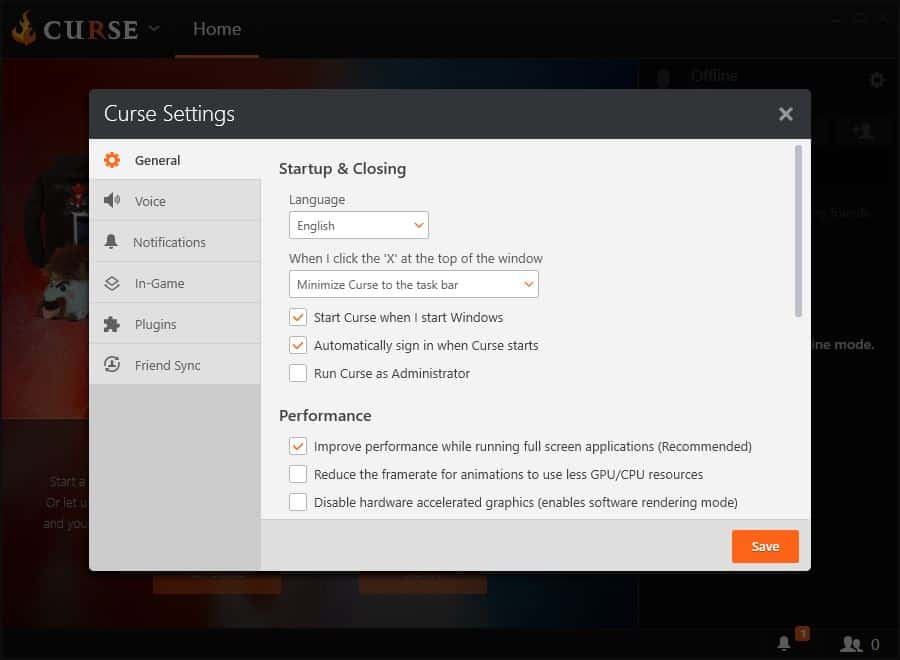
Task: Select the Plugins settings tab
Action: click(175, 324)
